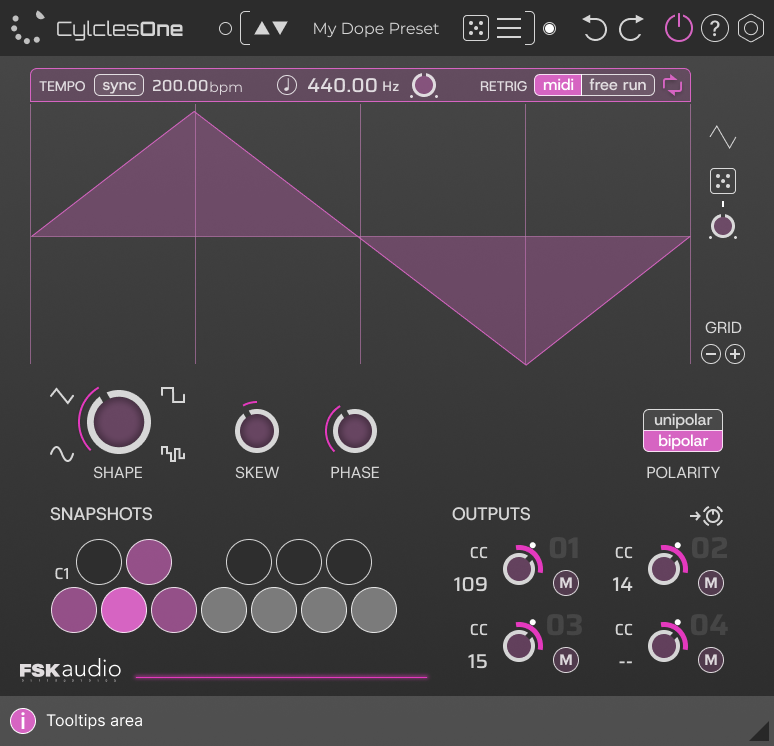Image resolution: width=774 pixels, height=746 pixels.
Task: Click the undo arrow icon
Action: (595, 29)
